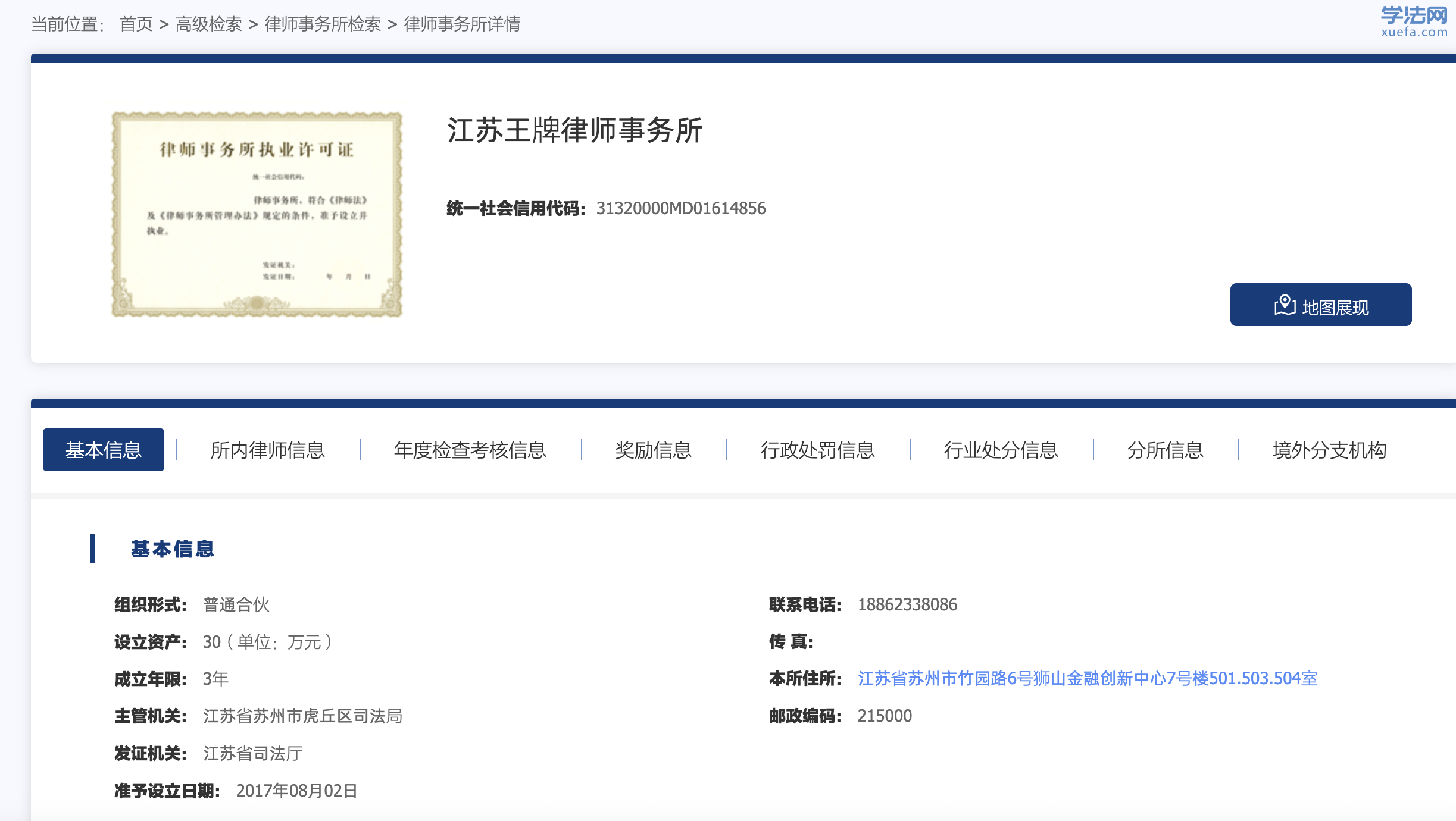Screen dimensions: 1456x821
Task: Select the 基本信息 tab
Action: point(104,450)
